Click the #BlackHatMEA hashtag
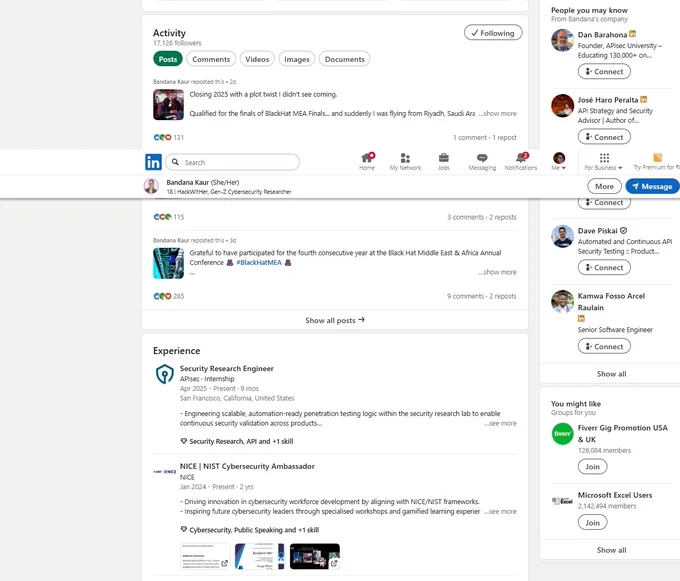The height and width of the screenshot is (581, 680). click(259, 263)
